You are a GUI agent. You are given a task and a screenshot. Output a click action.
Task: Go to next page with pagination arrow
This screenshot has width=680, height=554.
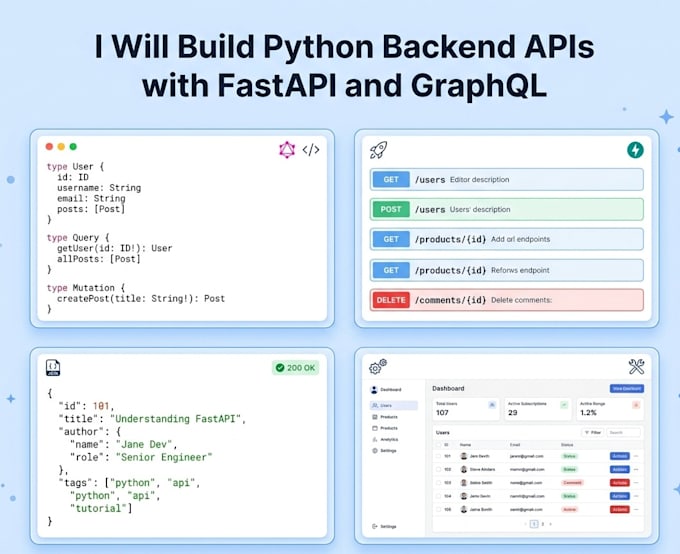tap(550, 524)
